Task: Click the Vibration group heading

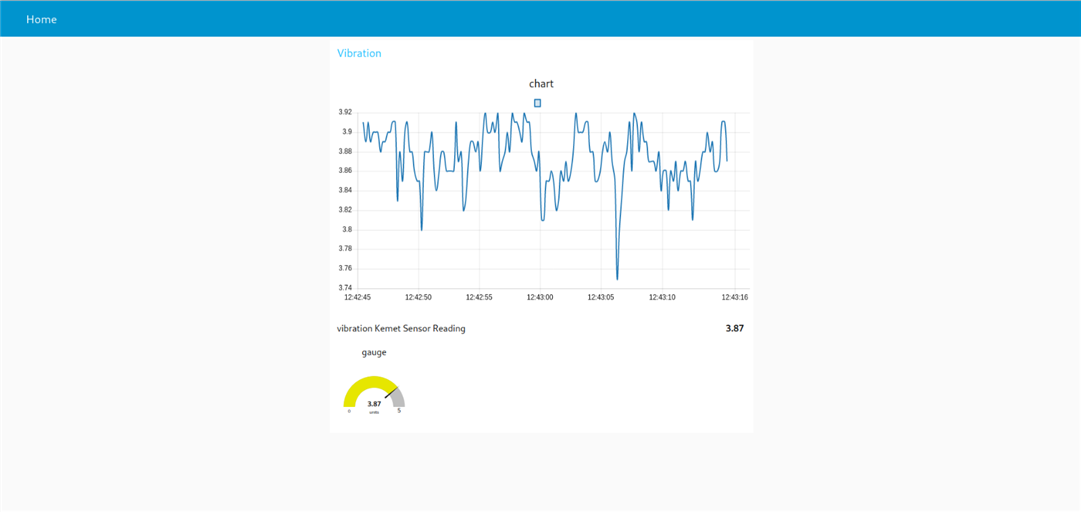Action: [358, 53]
